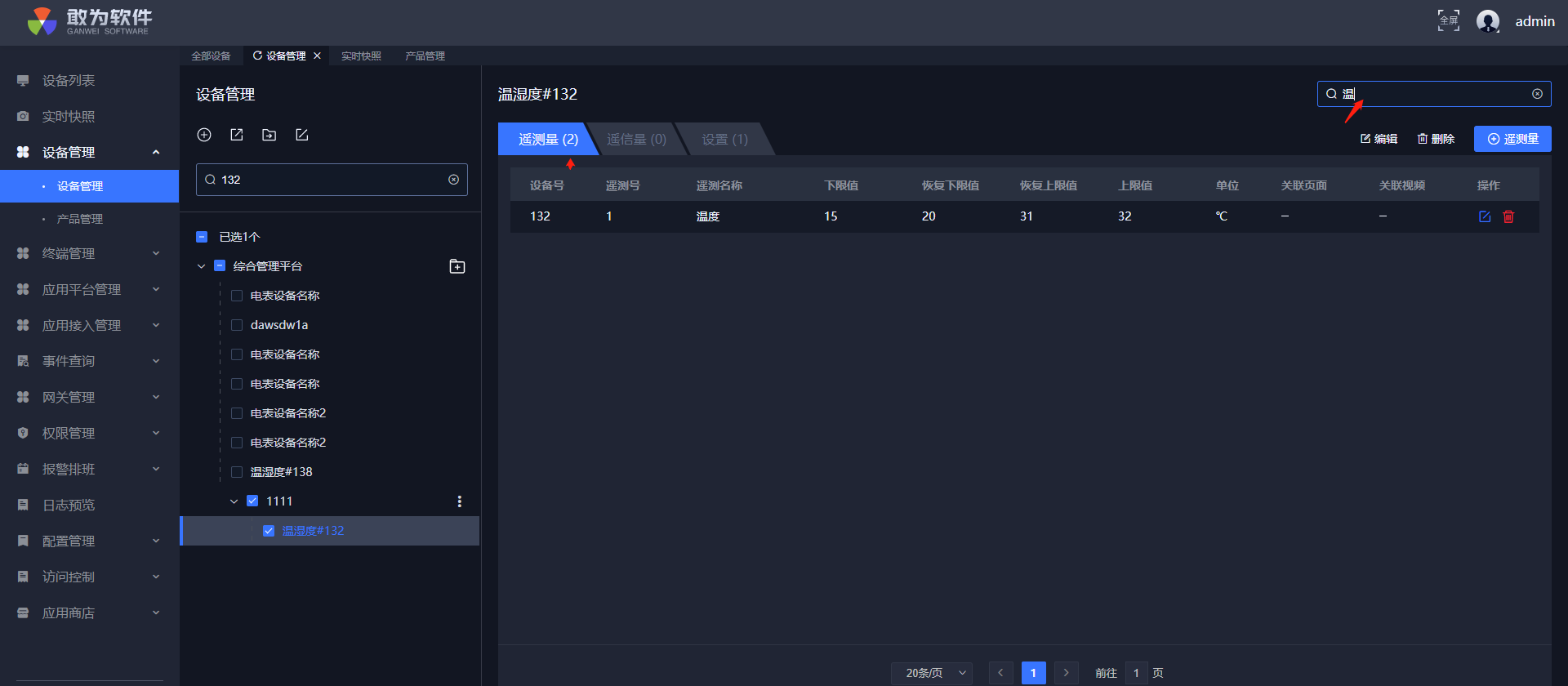The height and width of the screenshot is (686, 1568).
Task: Click the blue 遥测量 add button
Action: pyautogui.click(x=1512, y=139)
